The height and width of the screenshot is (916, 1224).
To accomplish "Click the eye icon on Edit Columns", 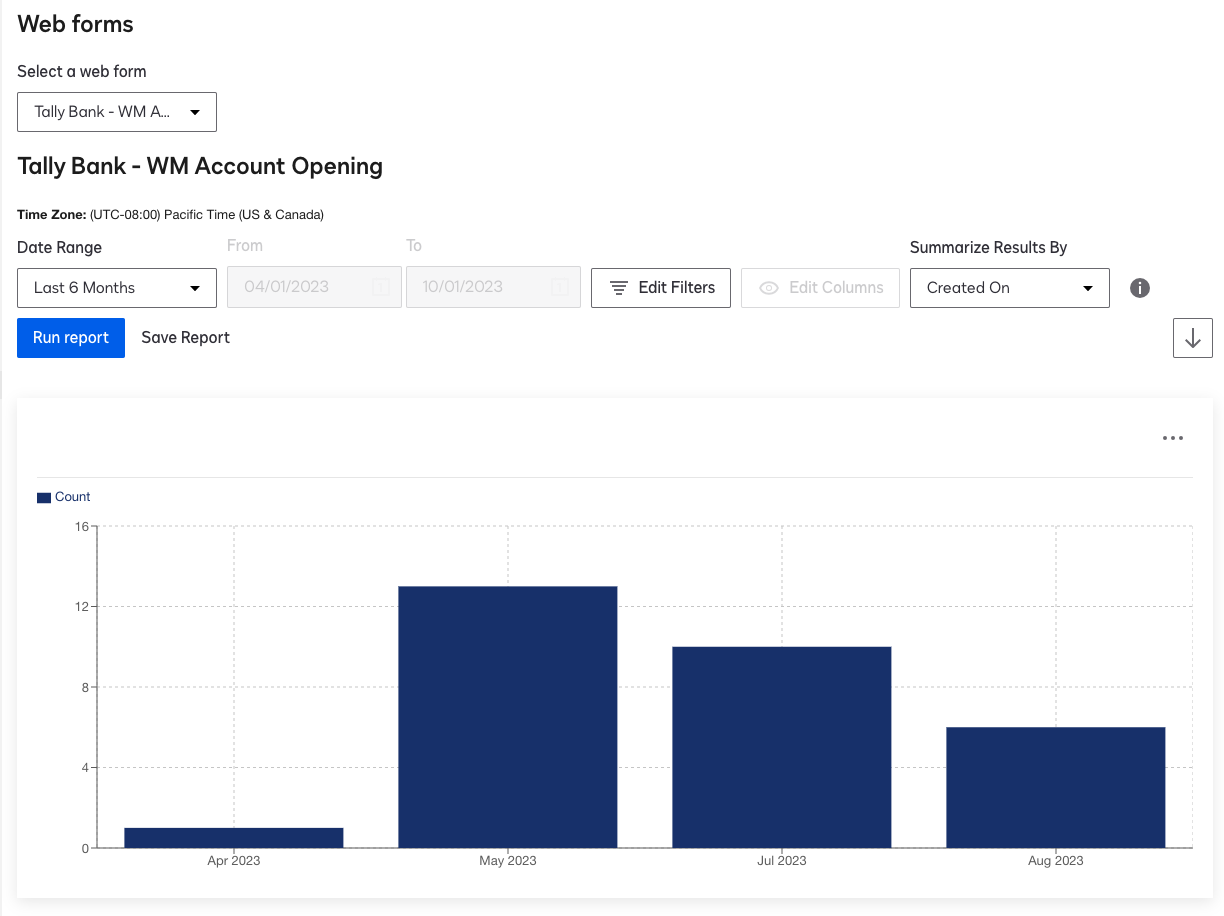I will tap(769, 288).
